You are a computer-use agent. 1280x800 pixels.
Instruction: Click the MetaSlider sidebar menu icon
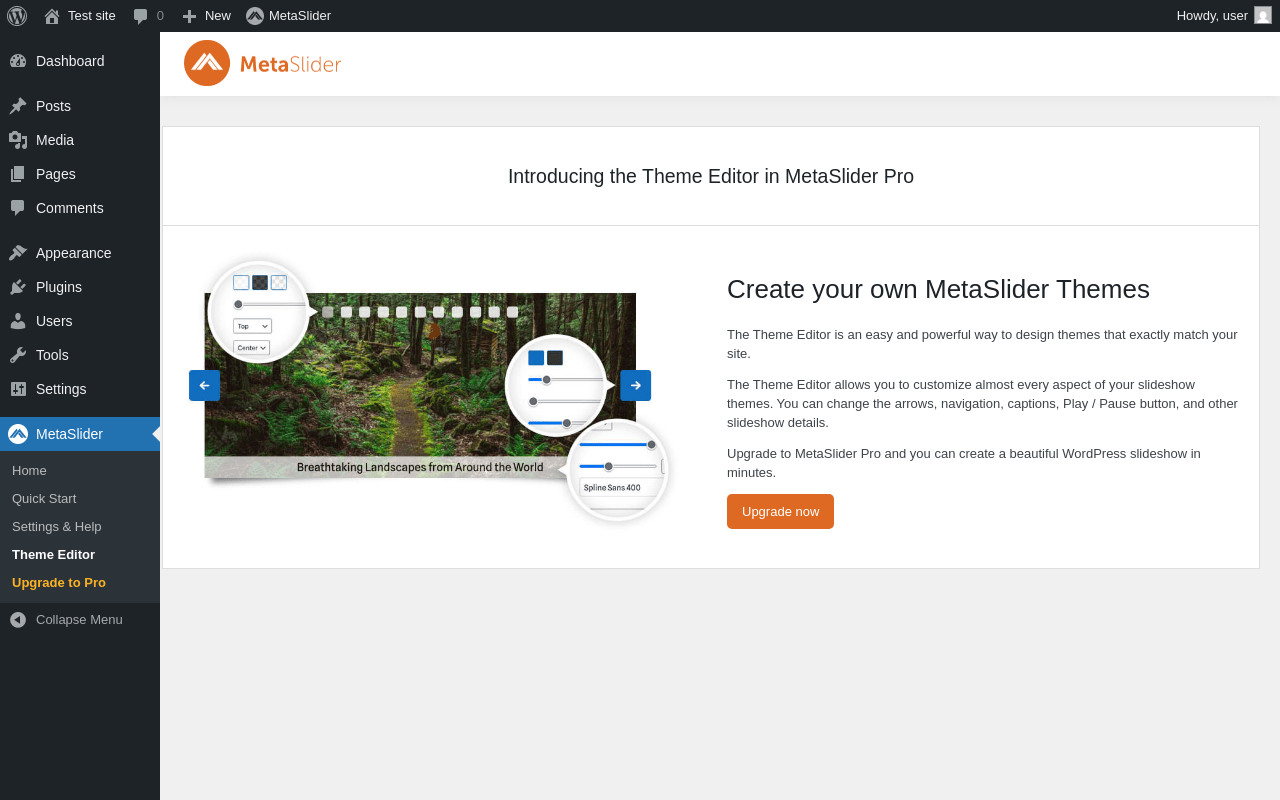pyautogui.click(x=18, y=434)
